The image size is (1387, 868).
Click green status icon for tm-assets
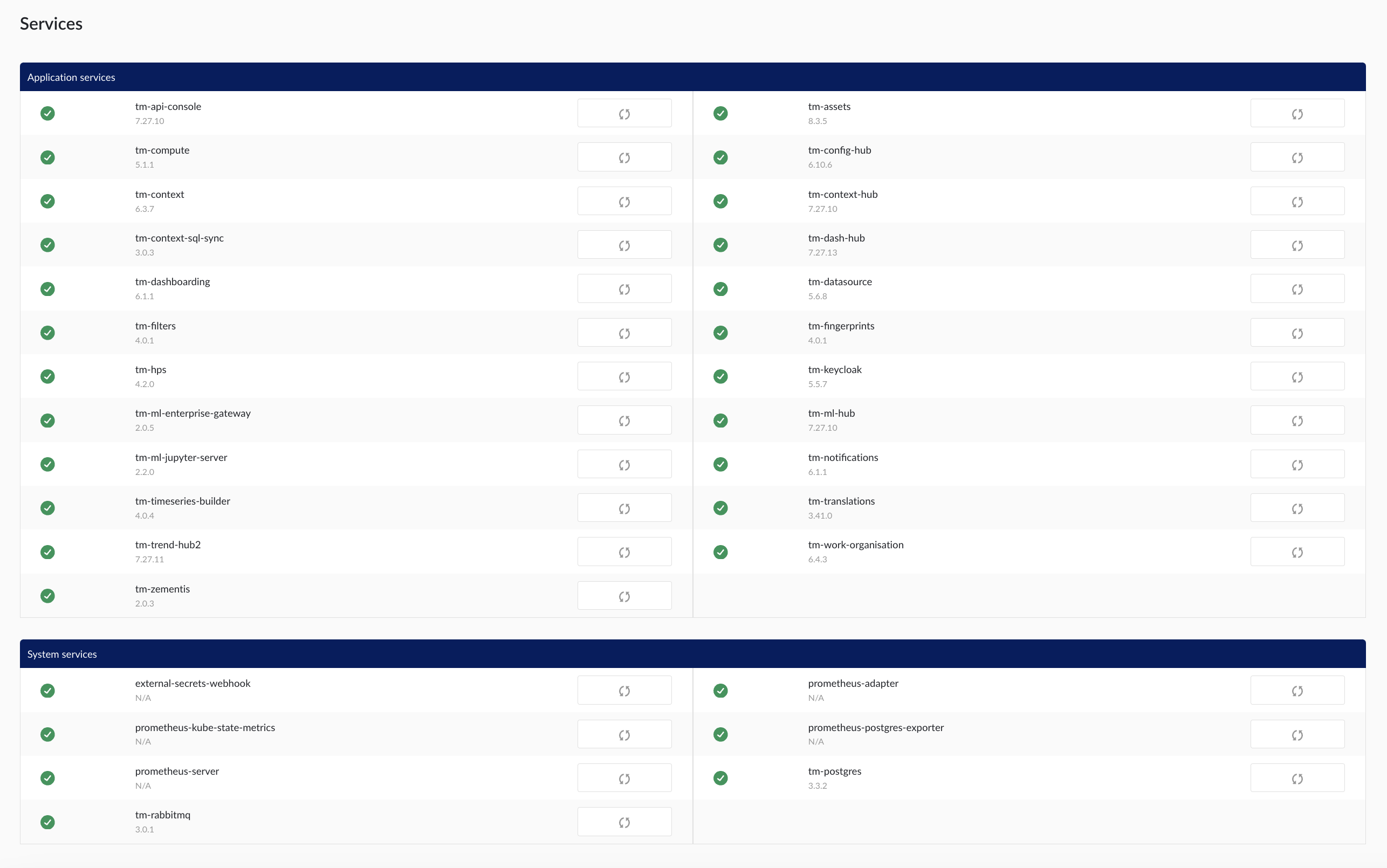point(720,114)
